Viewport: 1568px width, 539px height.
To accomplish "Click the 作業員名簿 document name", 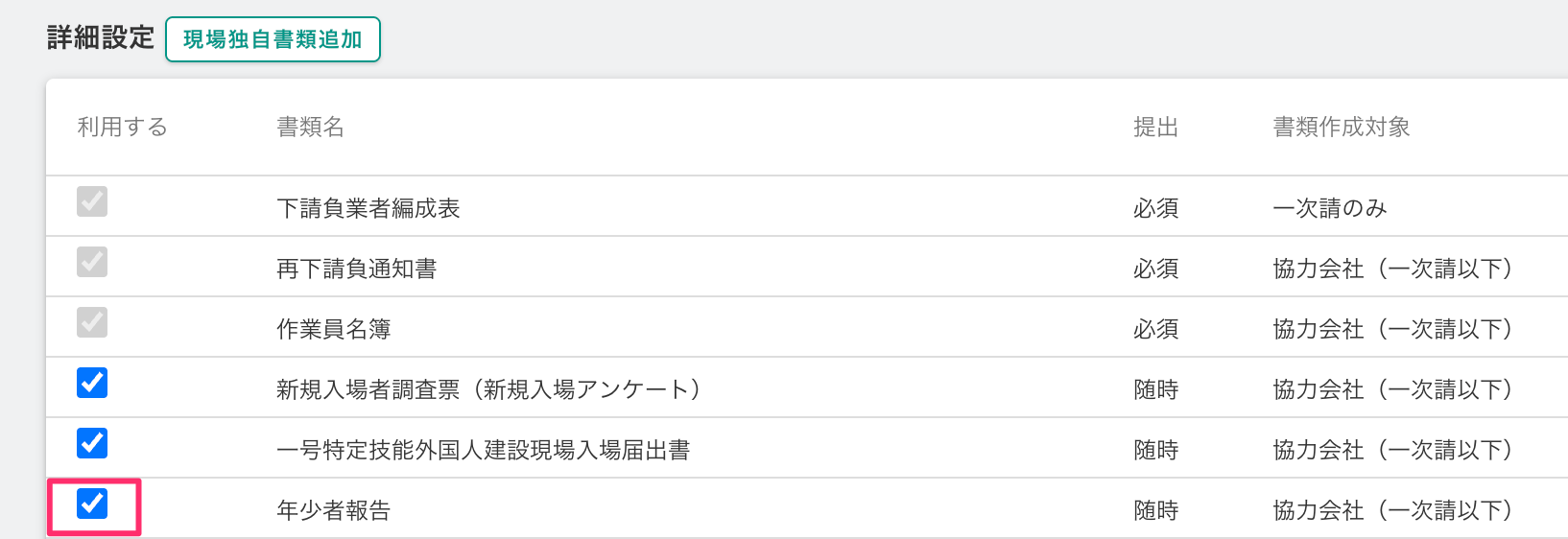I will coord(334,329).
